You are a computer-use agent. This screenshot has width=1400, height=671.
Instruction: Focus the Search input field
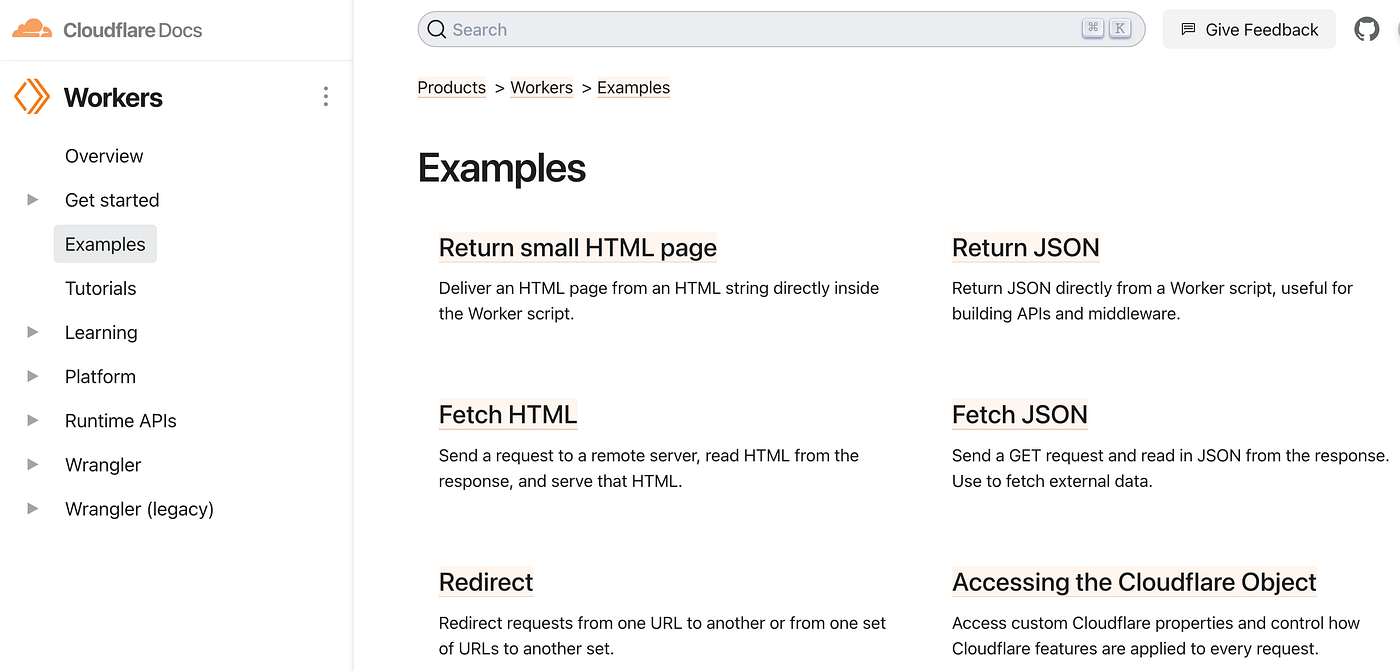(760, 30)
